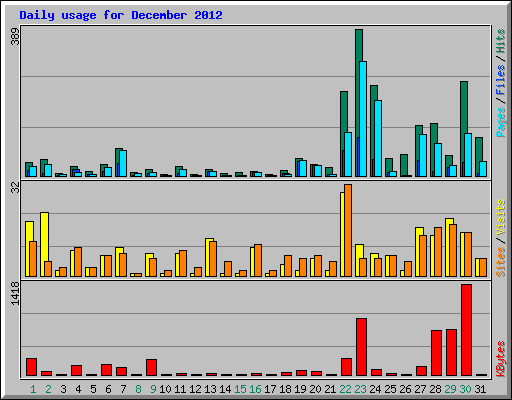Click the red KBytes bar for day 1
Image resolution: width=512 pixels, height=400 pixels.
(x=31, y=367)
